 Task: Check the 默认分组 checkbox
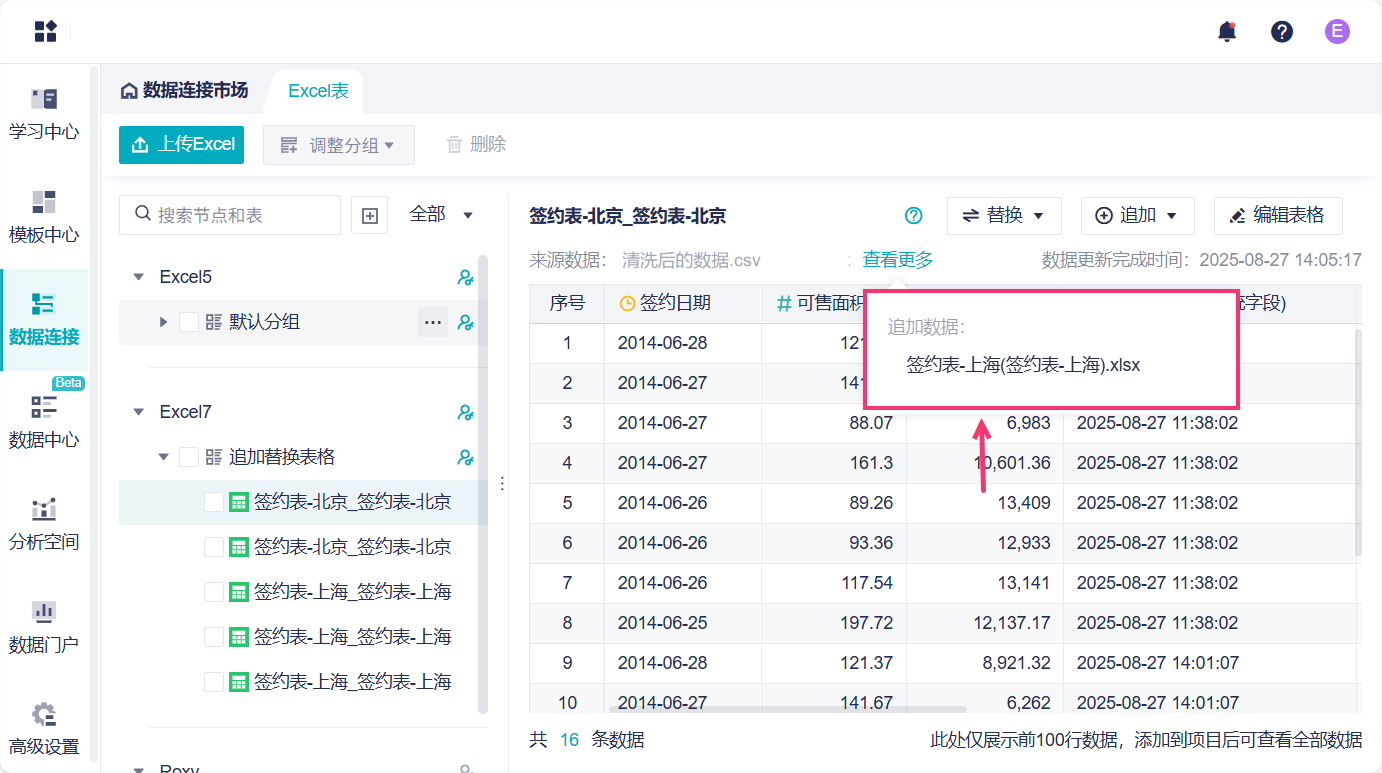point(189,322)
